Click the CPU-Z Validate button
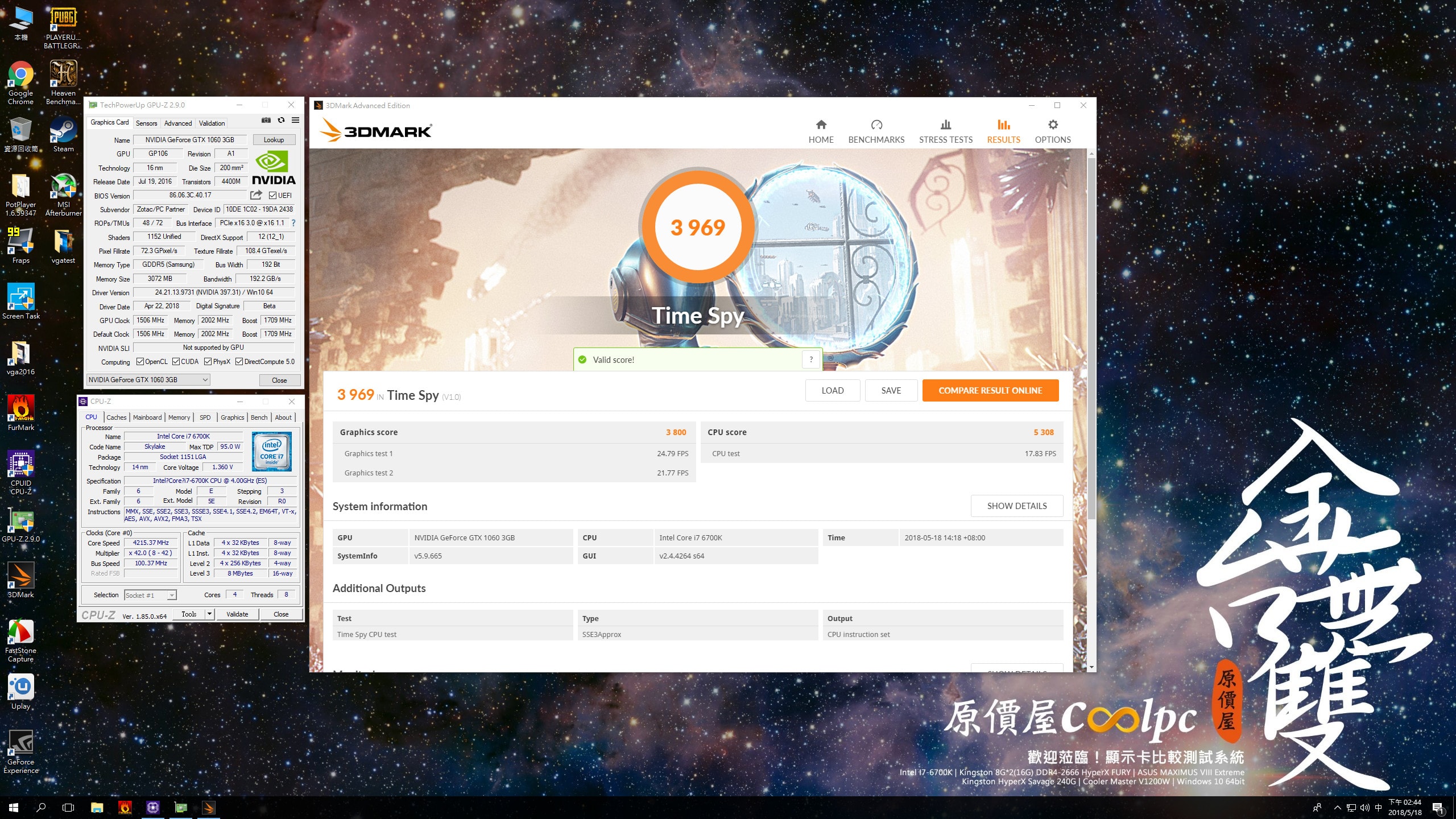This screenshot has height=819, width=1456. point(237,614)
